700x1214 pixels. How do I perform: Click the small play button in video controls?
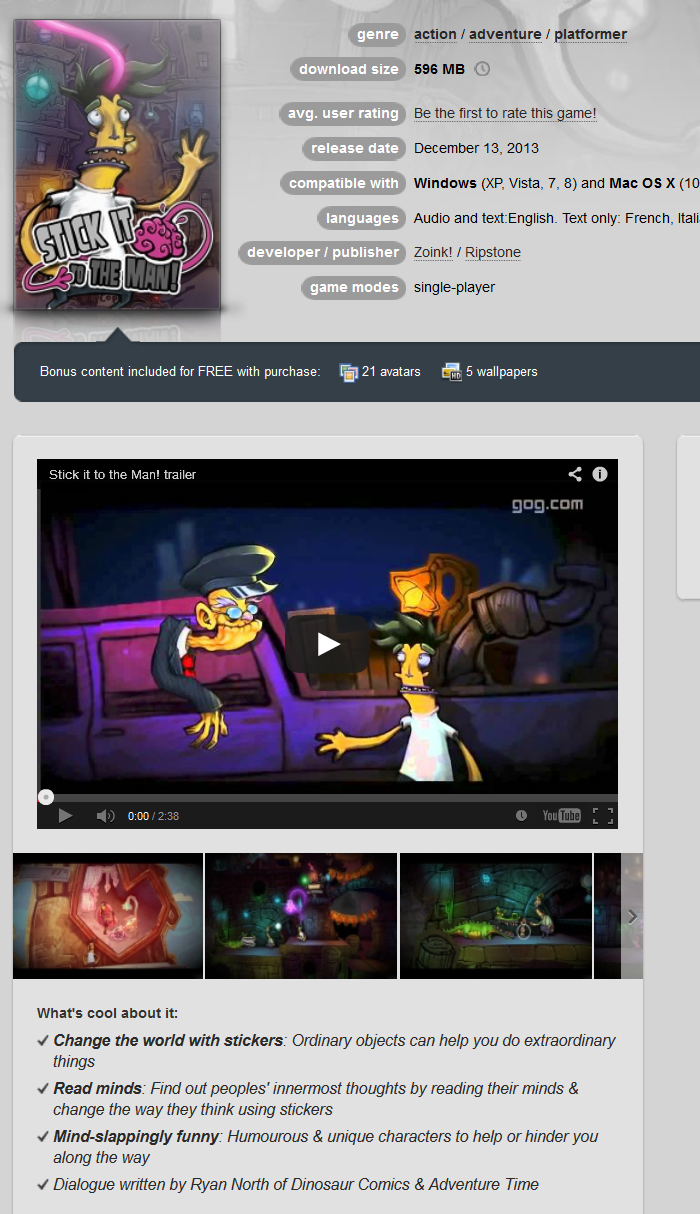pyautogui.click(x=65, y=816)
